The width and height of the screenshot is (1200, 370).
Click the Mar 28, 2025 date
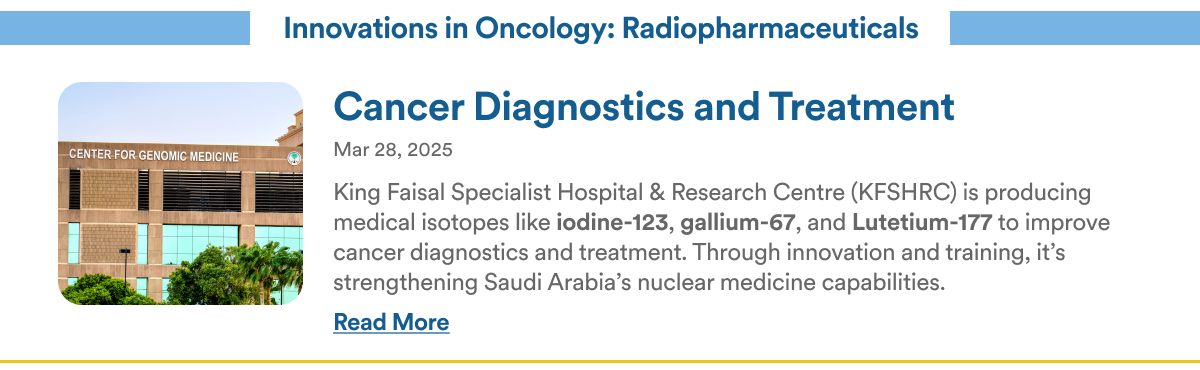tap(393, 151)
